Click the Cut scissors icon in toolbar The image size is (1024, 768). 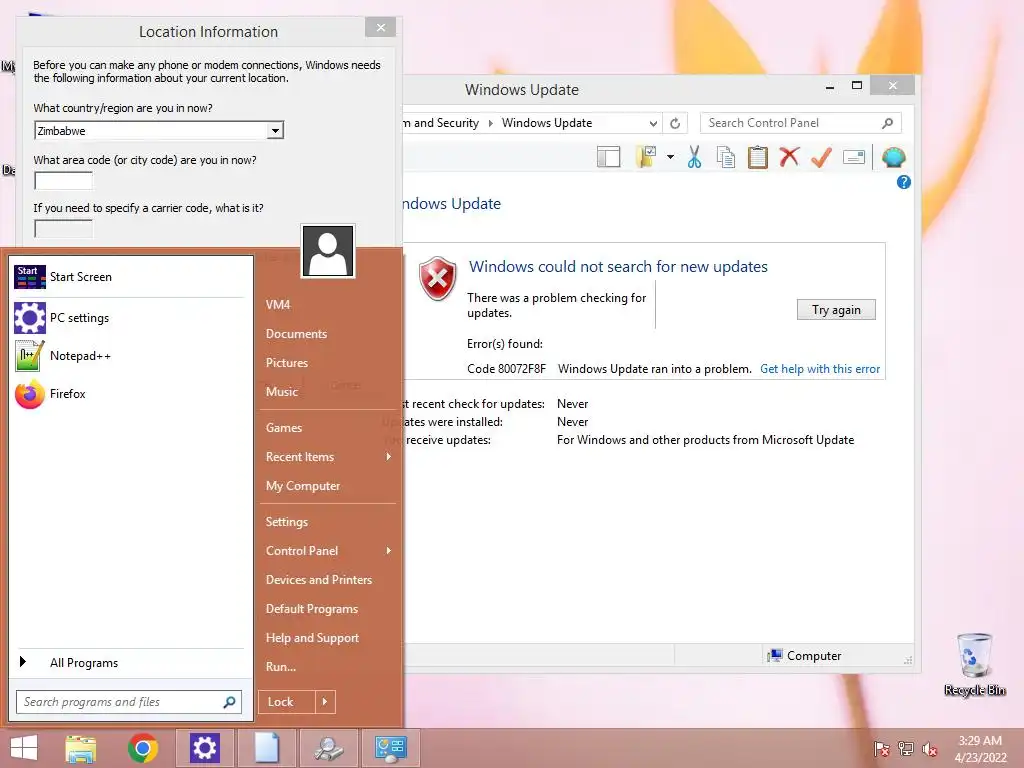coord(694,157)
